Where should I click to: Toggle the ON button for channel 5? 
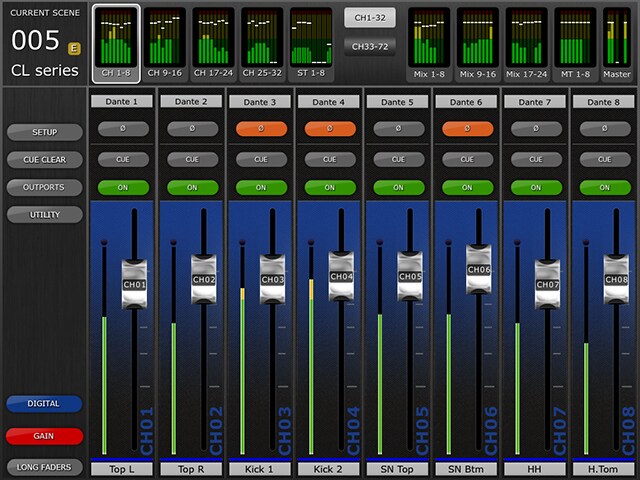398,187
